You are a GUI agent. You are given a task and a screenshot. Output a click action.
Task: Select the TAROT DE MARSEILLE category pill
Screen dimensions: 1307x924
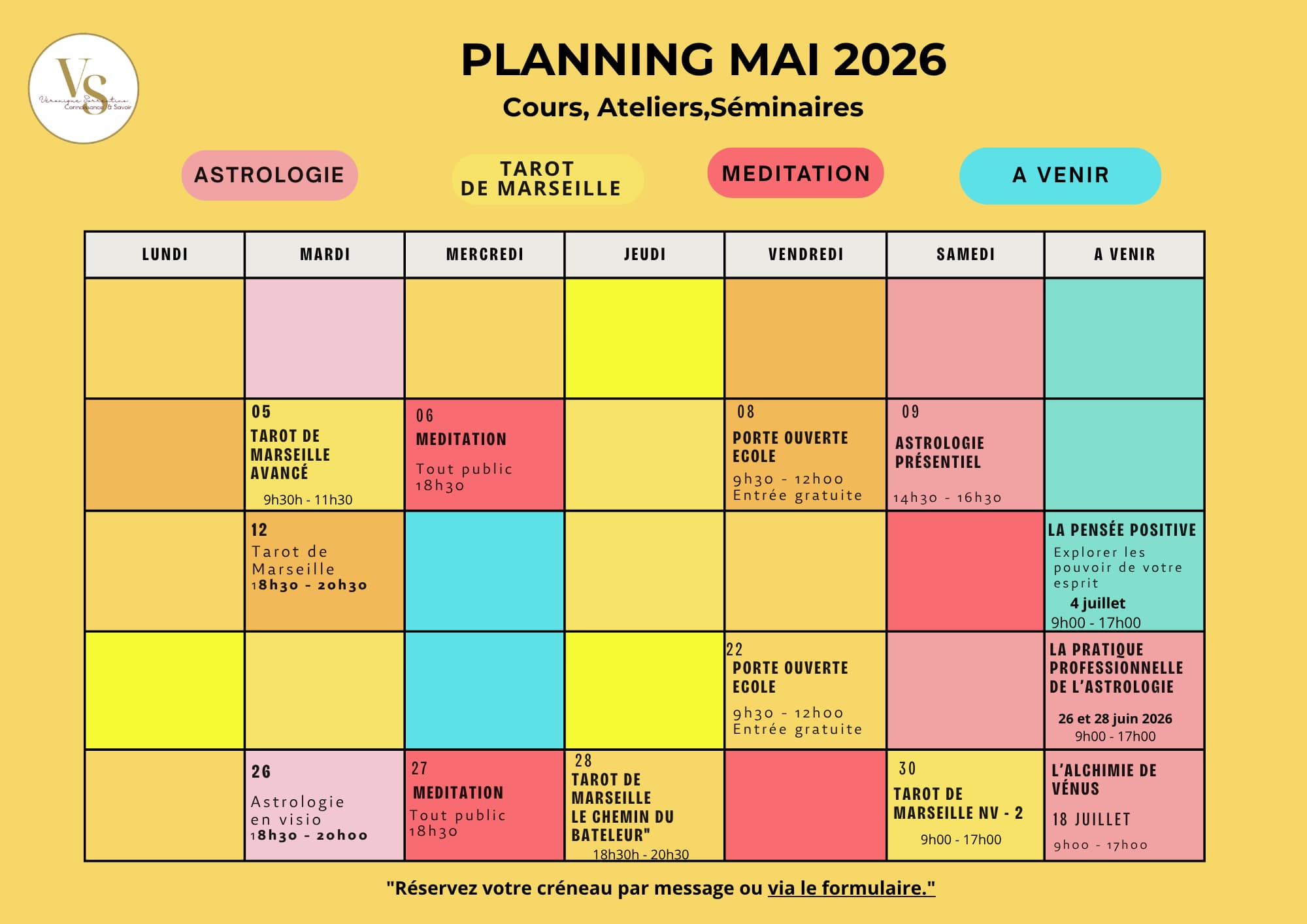tap(547, 179)
